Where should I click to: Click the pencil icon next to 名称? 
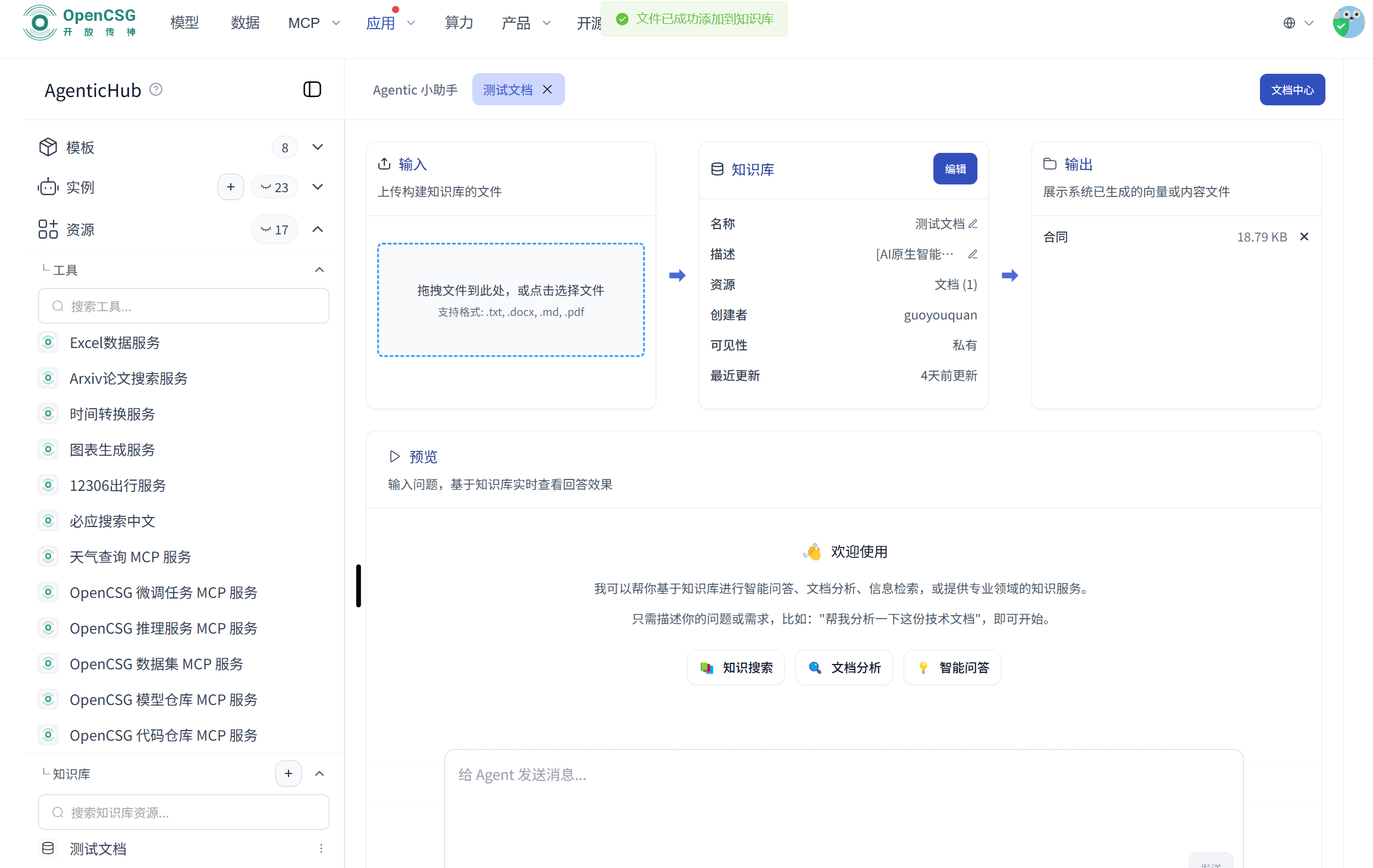[973, 224]
